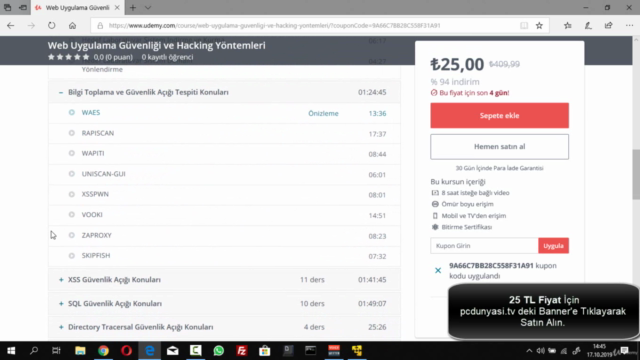The image size is (640, 360).
Task: Expand XSS Güvenlik Açığı Konuları section
Action: 61,280
